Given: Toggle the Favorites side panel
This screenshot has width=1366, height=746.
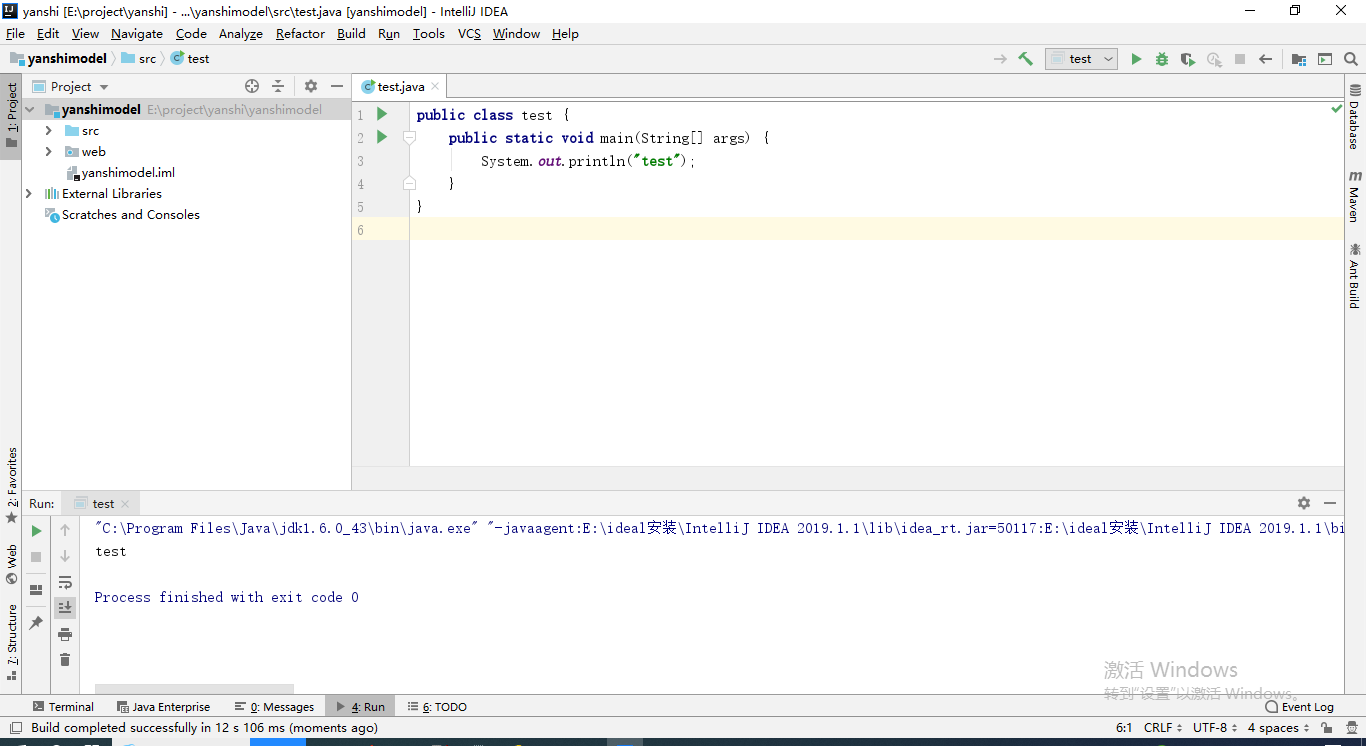Looking at the screenshot, I should 12,486.
